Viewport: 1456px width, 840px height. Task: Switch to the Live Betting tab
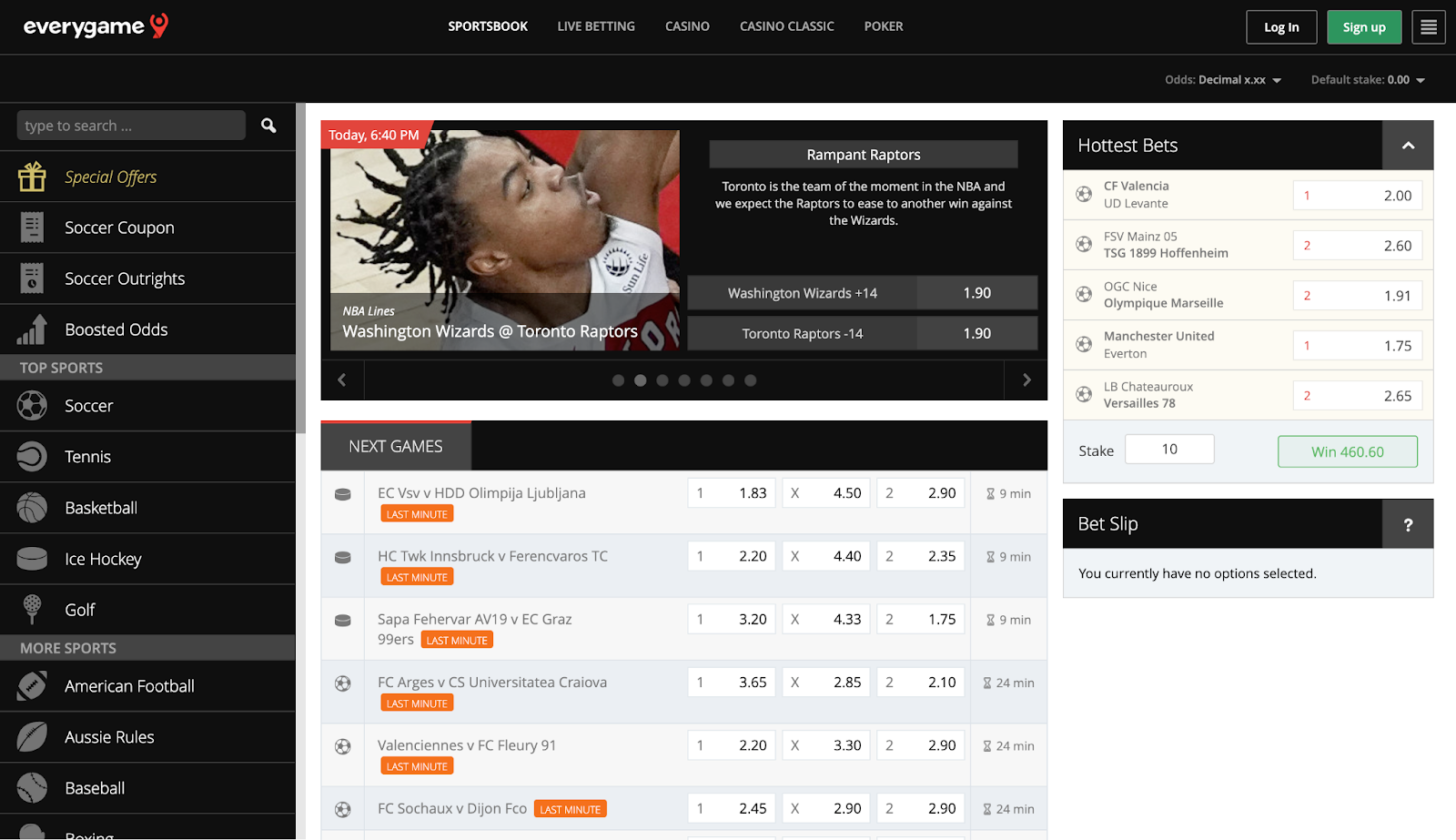pos(596,26)
